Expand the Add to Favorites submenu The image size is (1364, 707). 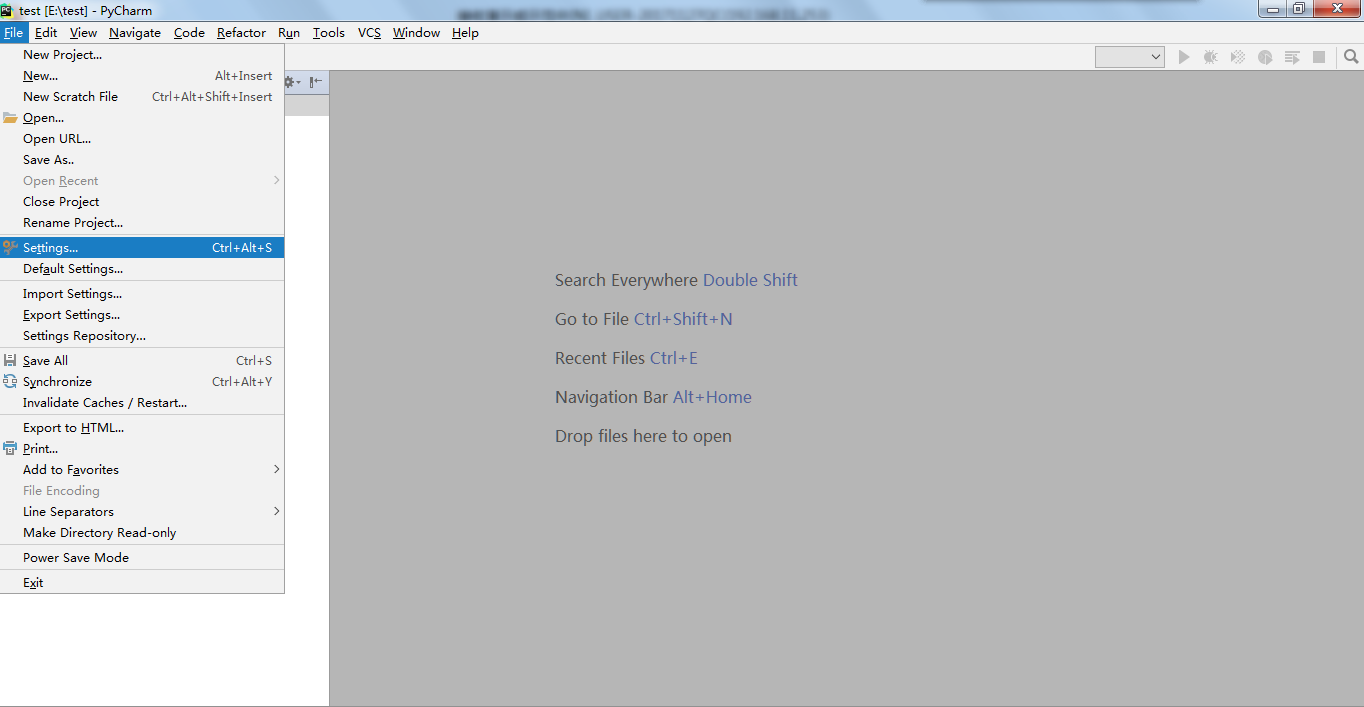[142, 470]
